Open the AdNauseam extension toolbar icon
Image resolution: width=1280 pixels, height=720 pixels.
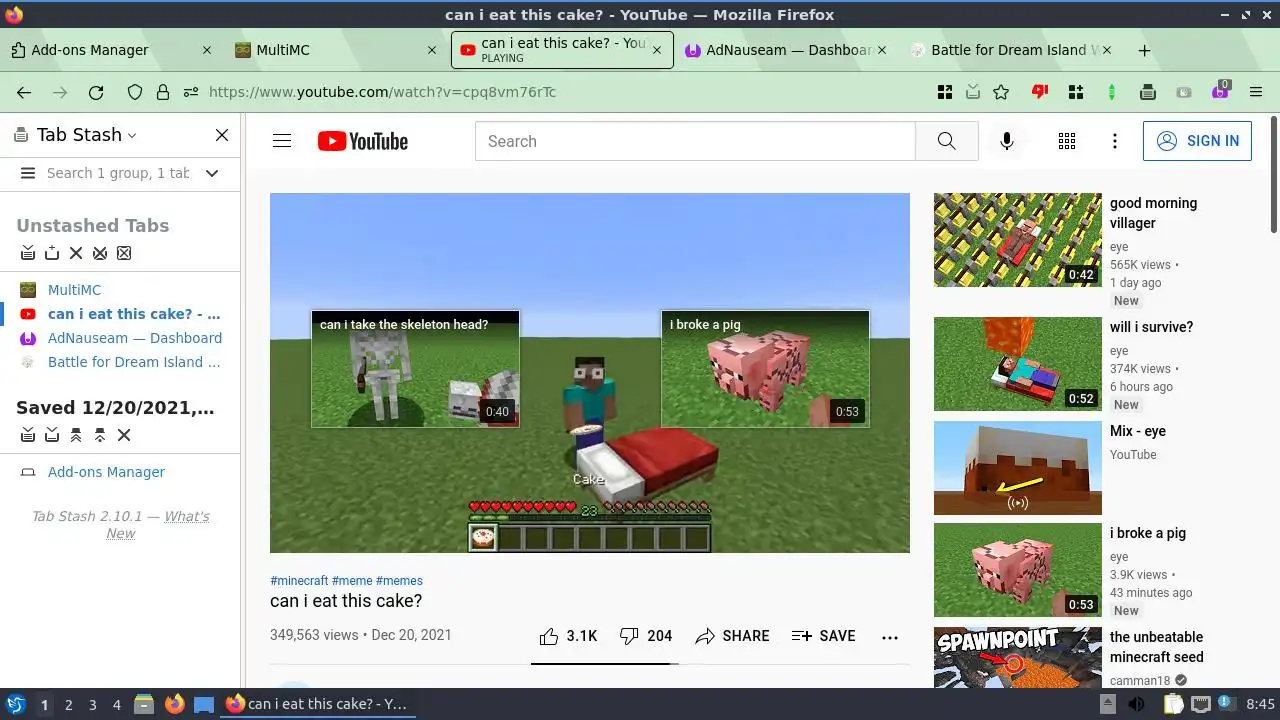[x=1220, y=91]
